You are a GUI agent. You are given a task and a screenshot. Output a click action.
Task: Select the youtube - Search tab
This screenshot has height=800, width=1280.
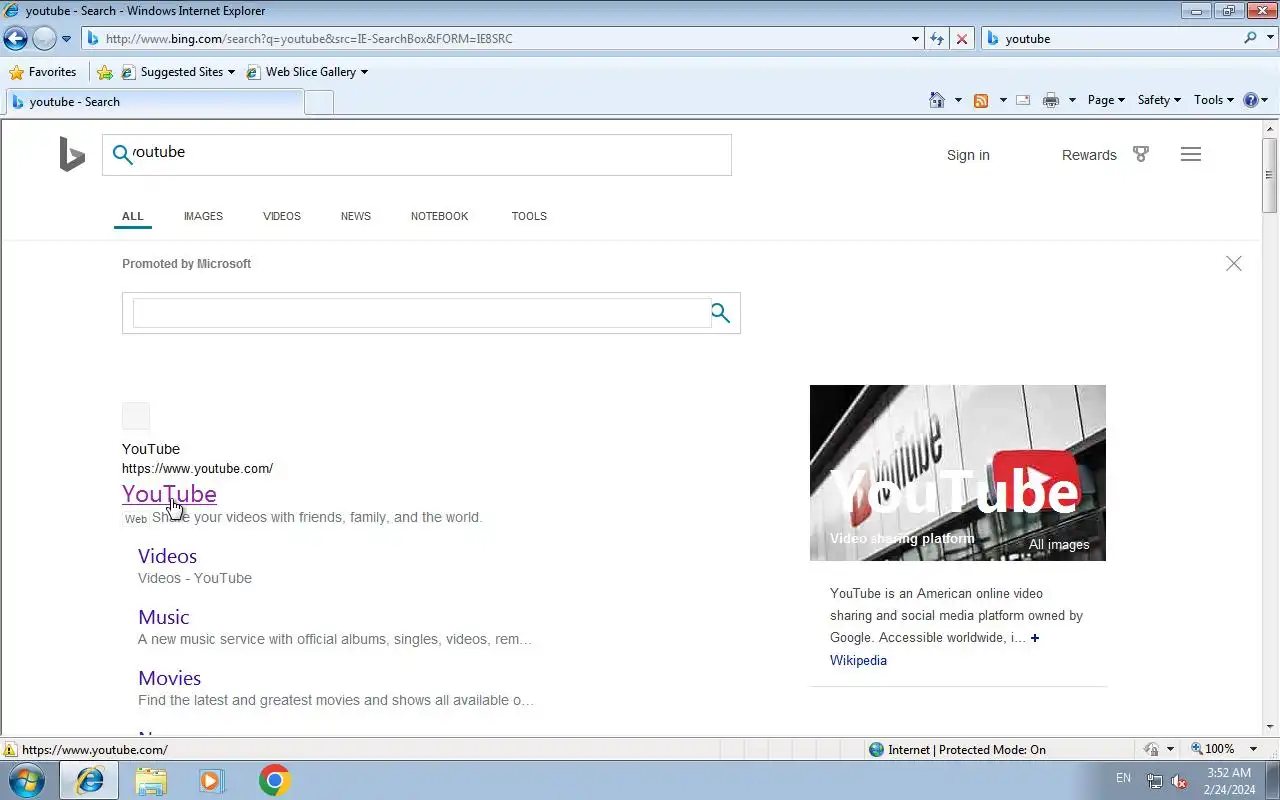coord(154,102)
